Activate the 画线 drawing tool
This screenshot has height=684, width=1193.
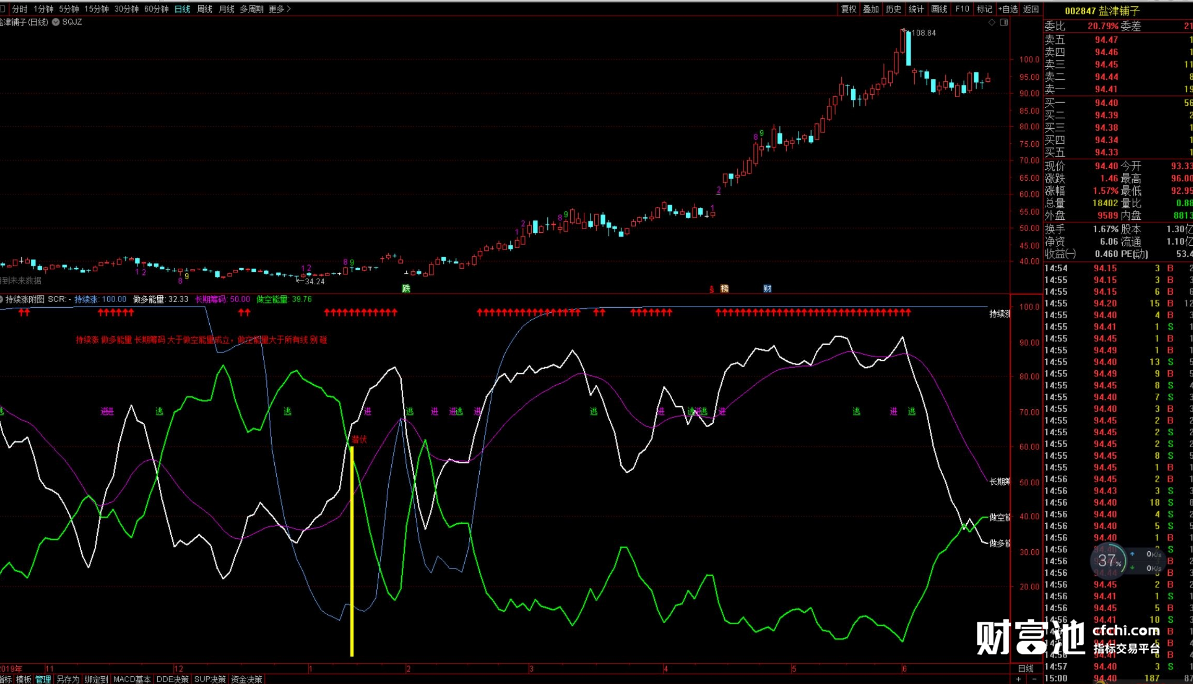940,9
